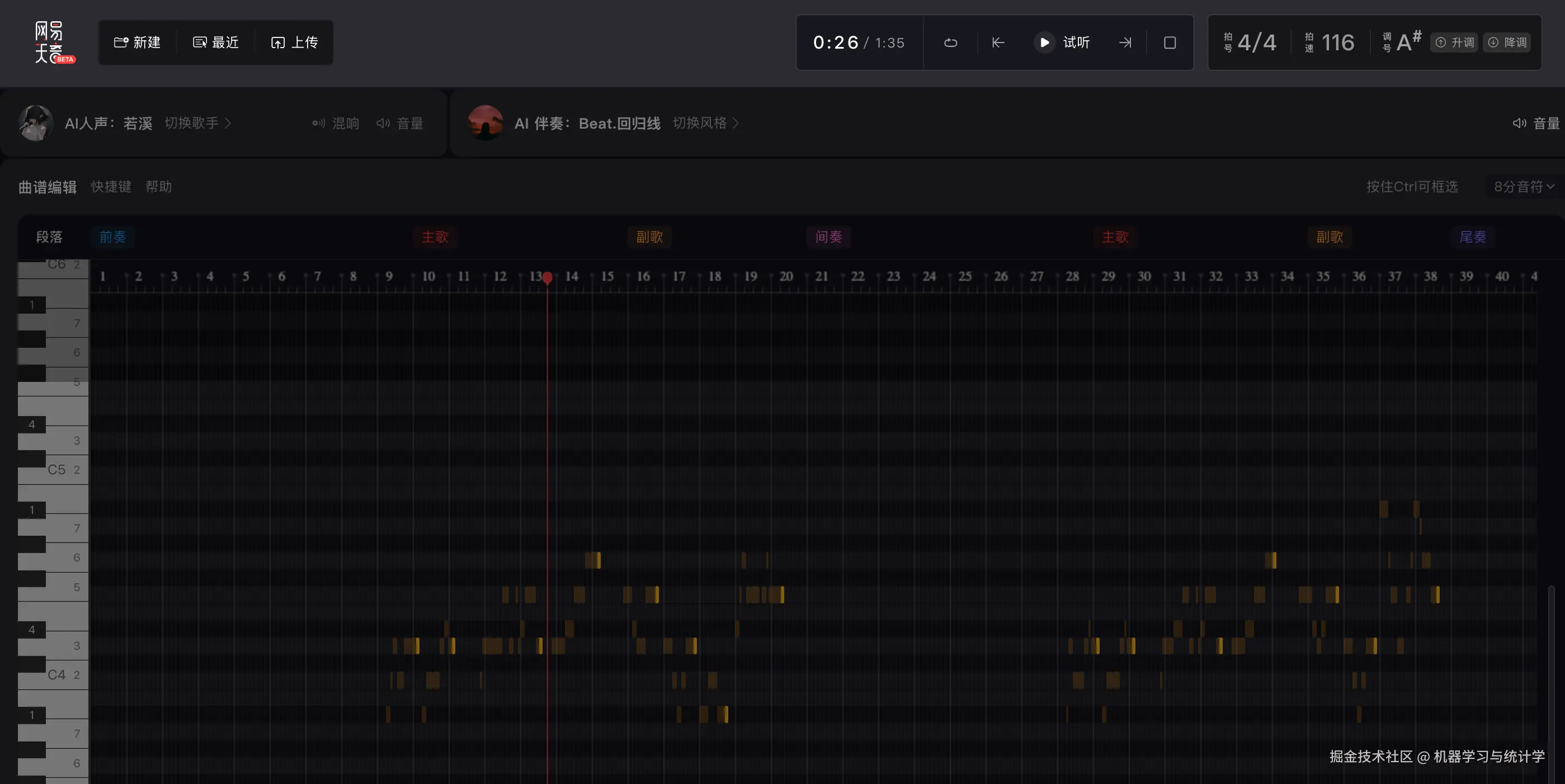Click the 上传 upload button
This screenshot has width=1565, height=784.
pos(295,42)
